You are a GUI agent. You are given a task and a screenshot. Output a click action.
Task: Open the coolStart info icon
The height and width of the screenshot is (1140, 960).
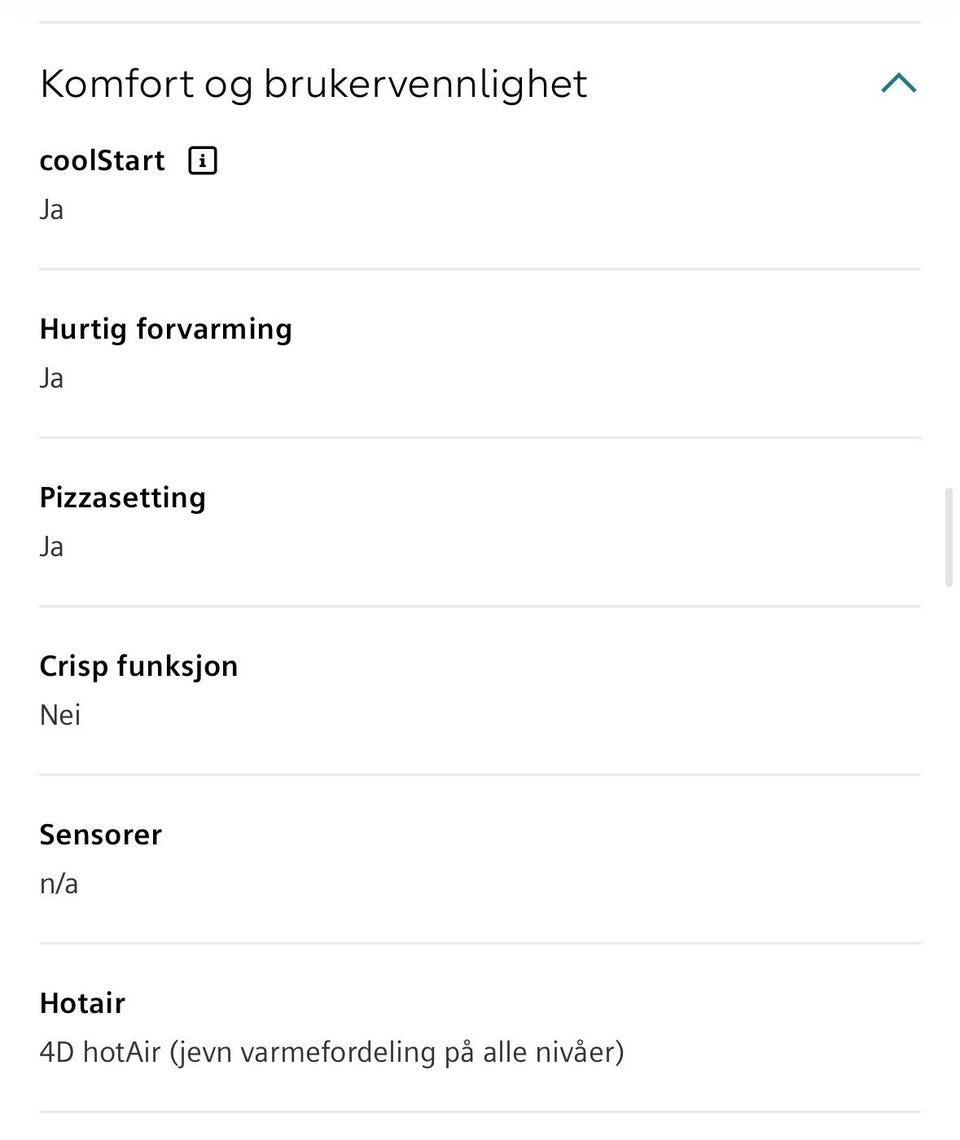point(203,161)
